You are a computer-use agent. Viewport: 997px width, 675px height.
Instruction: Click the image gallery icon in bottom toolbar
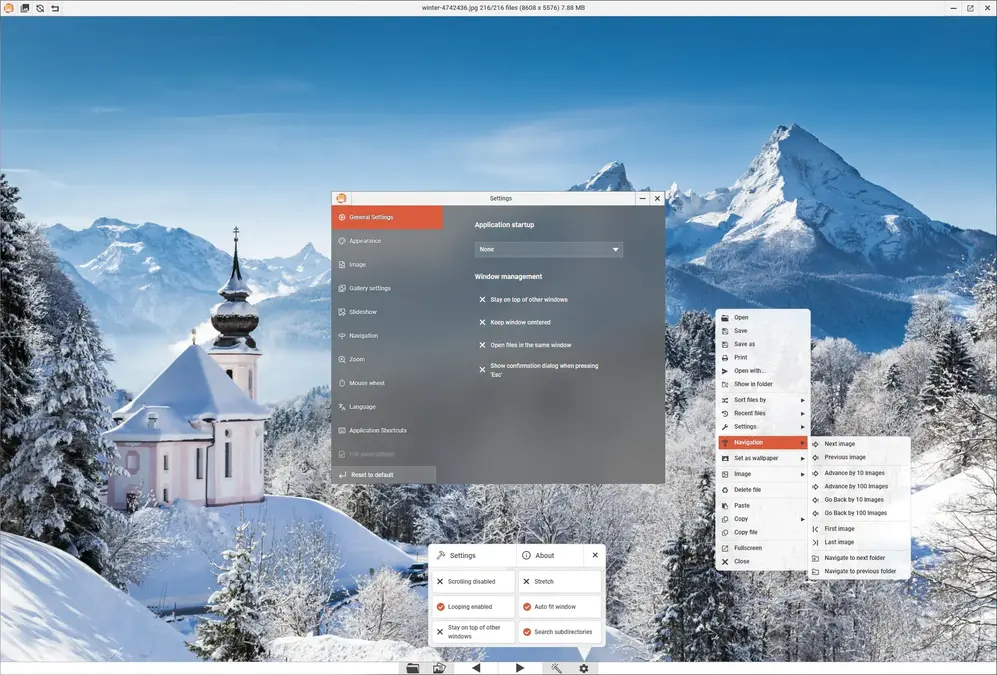(x=439, y=668)
